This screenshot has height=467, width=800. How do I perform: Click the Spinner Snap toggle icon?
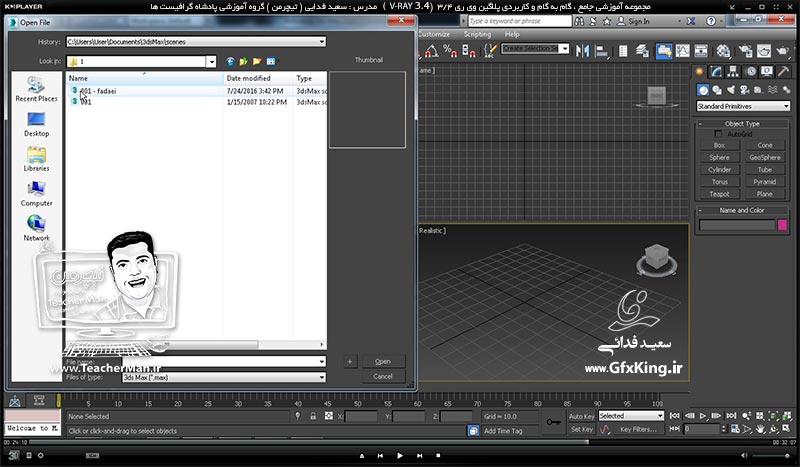click(x=469, y=51)
